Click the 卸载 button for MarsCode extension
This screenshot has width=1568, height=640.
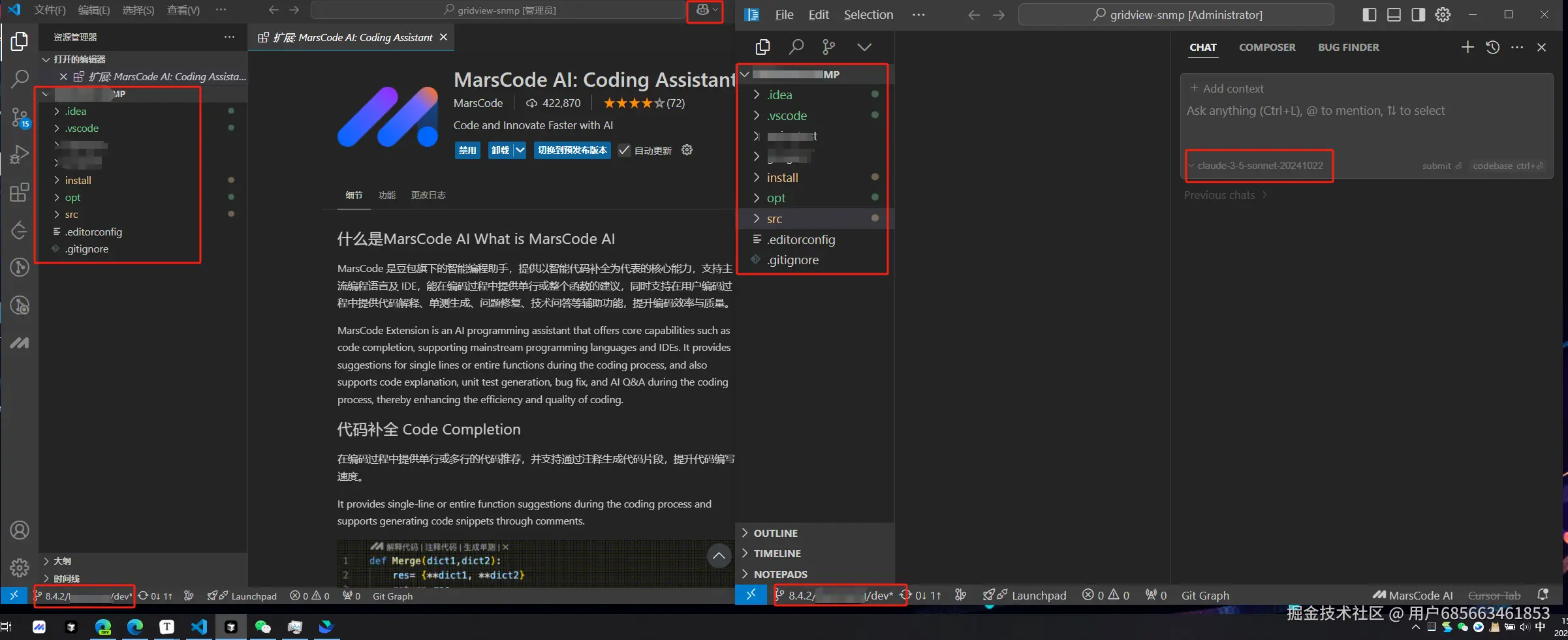pyautogui.click(x=500, y=150)
